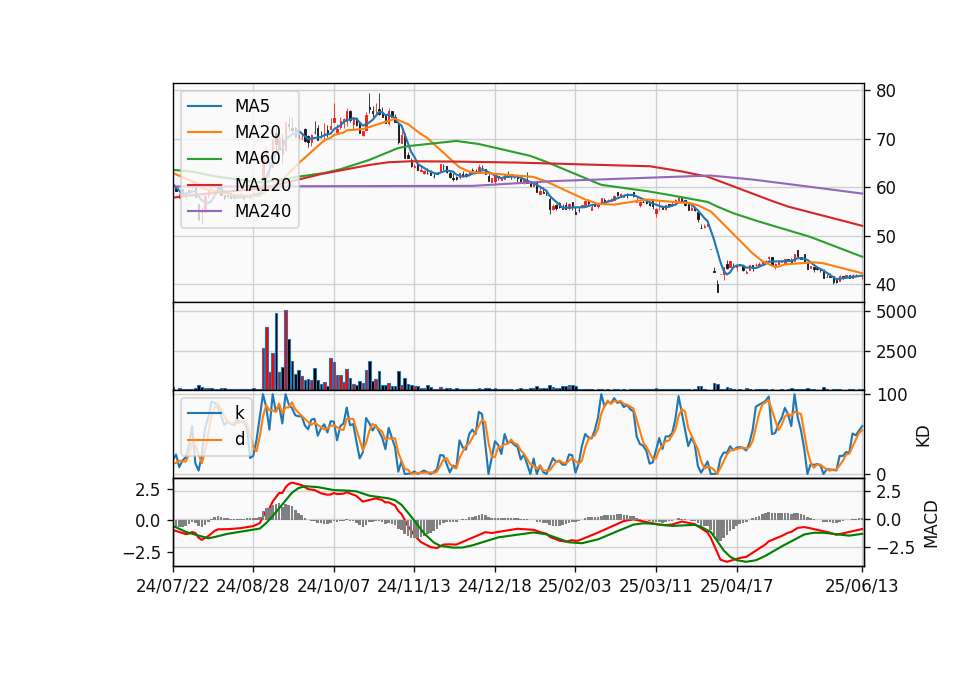Click the left MACD axis value 0.0
The width and height of the screenshot is (960, 690).
coord(147,522)
